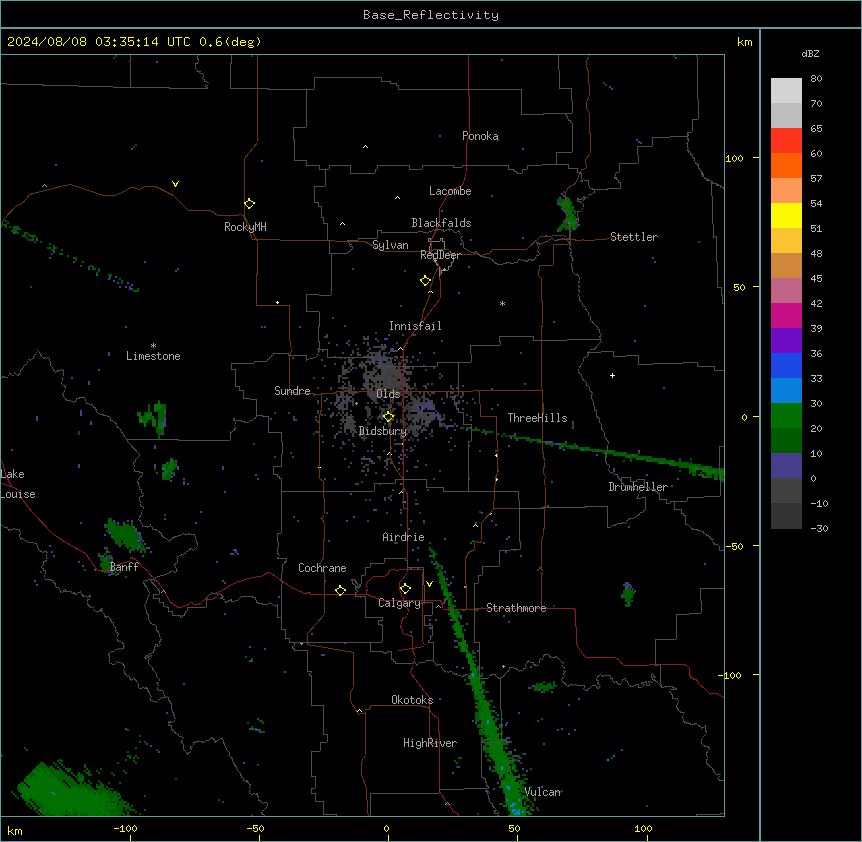Click the green echo cell near Stettler
The image size is (862, 842).
tap(567, 213)
